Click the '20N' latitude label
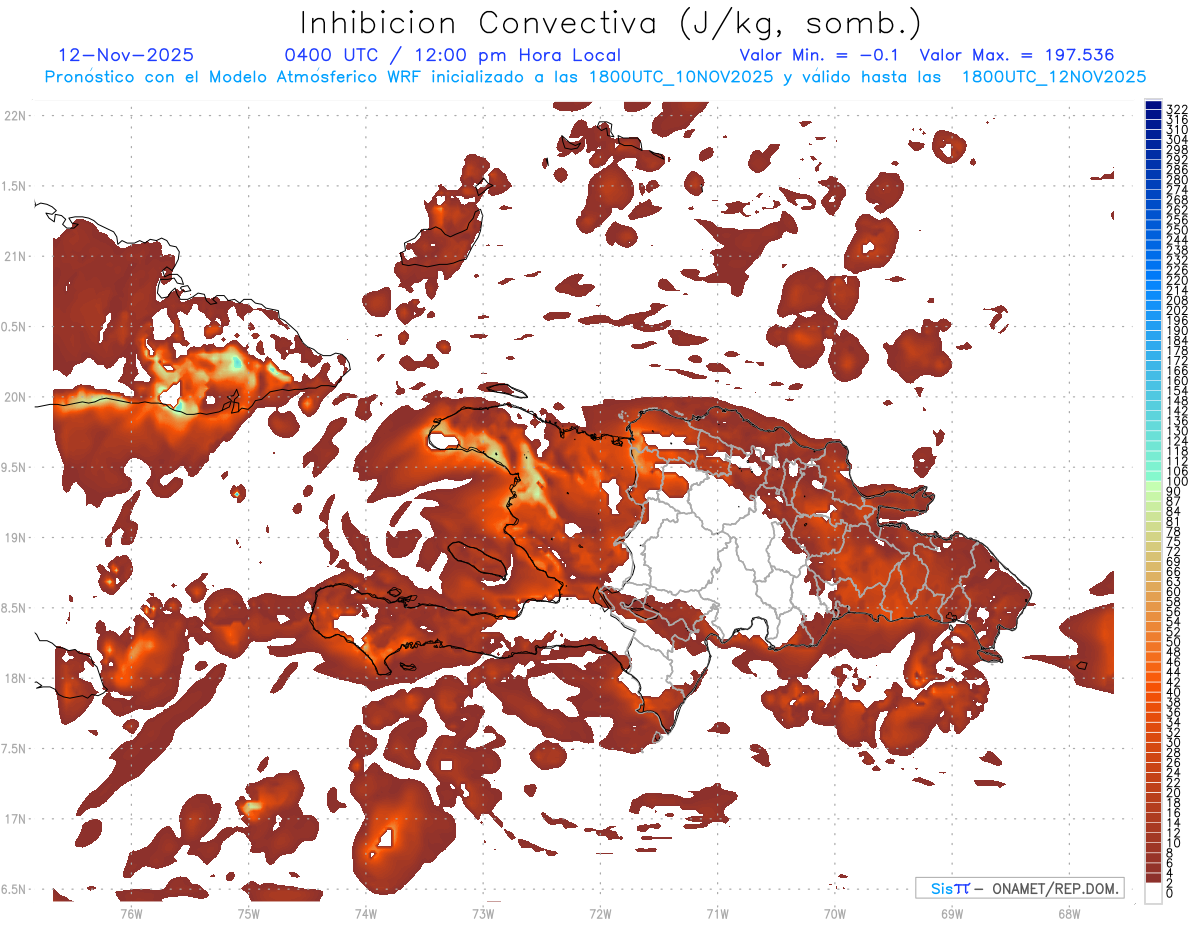 15,397
